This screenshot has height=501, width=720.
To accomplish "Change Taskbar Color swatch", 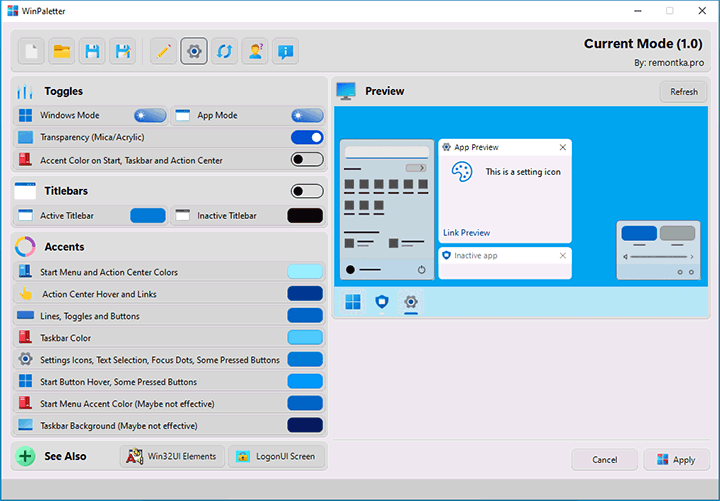I will pyautogui.click(x=305, y=338).
